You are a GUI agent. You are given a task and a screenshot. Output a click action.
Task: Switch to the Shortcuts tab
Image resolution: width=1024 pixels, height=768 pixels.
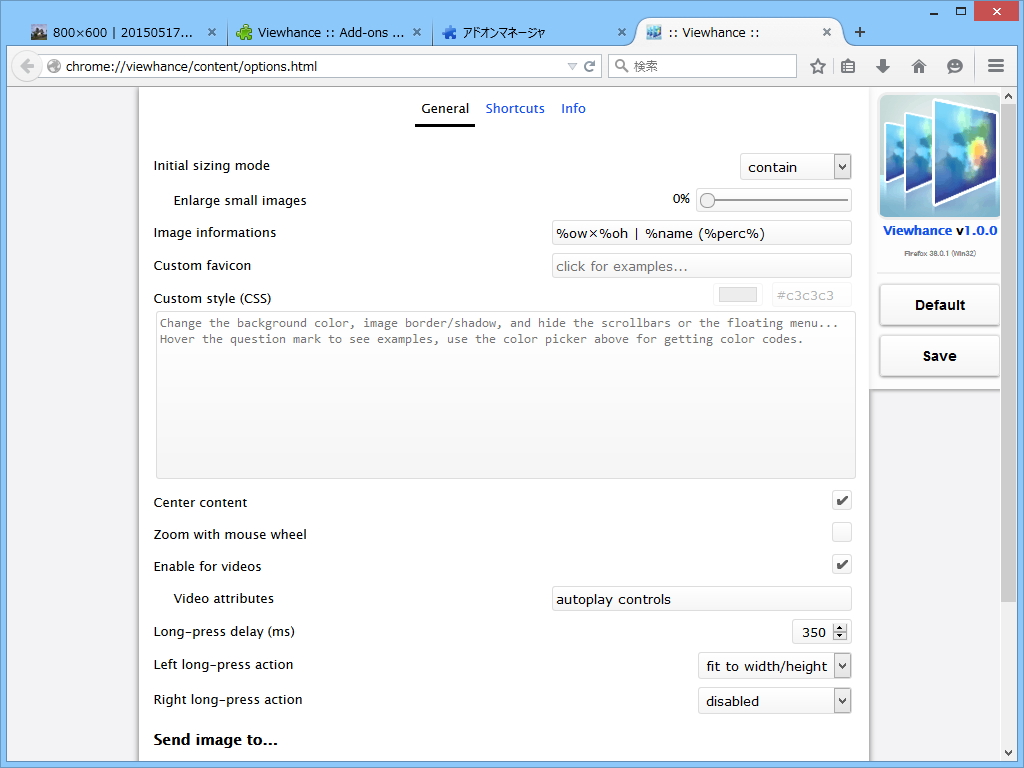coord(514,109)
